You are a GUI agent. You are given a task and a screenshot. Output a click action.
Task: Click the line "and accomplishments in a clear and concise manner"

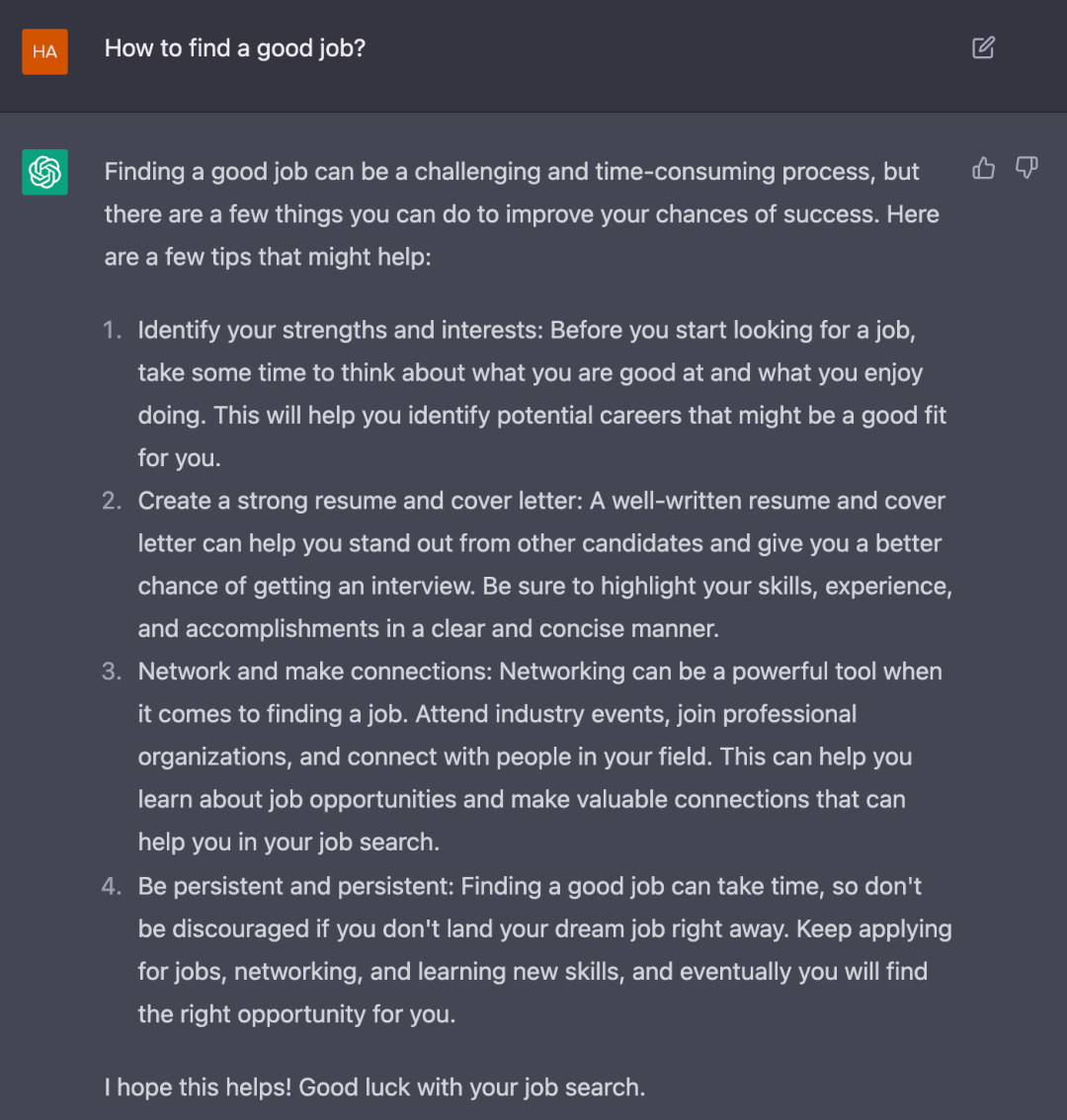click(x=428, y=628)
